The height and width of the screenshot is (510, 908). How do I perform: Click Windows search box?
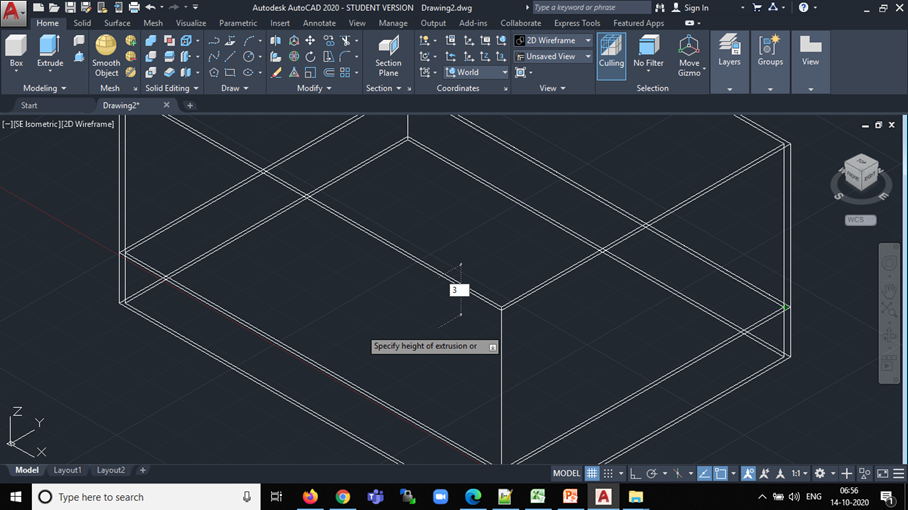click(x=146, y=497)
